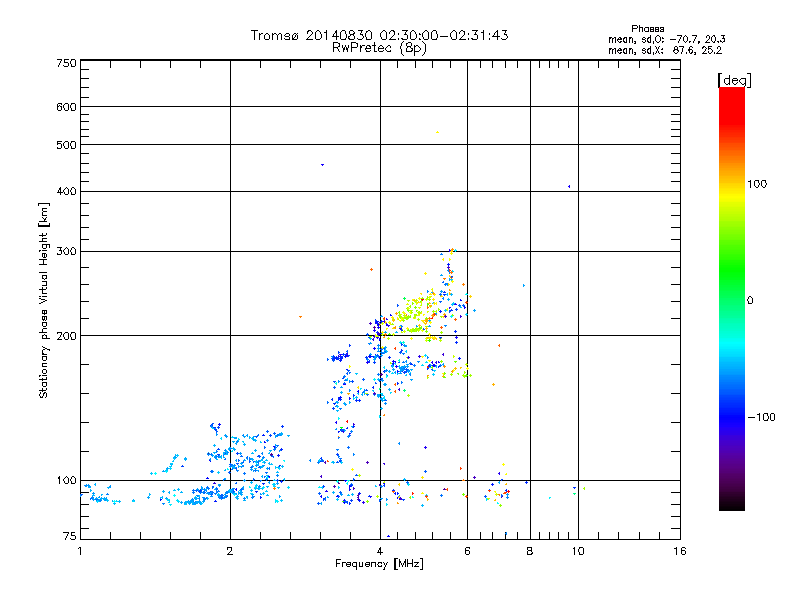Click the isolated blue point near 450 km
This screenshot has height=600, width=800.
click(322, 165)
